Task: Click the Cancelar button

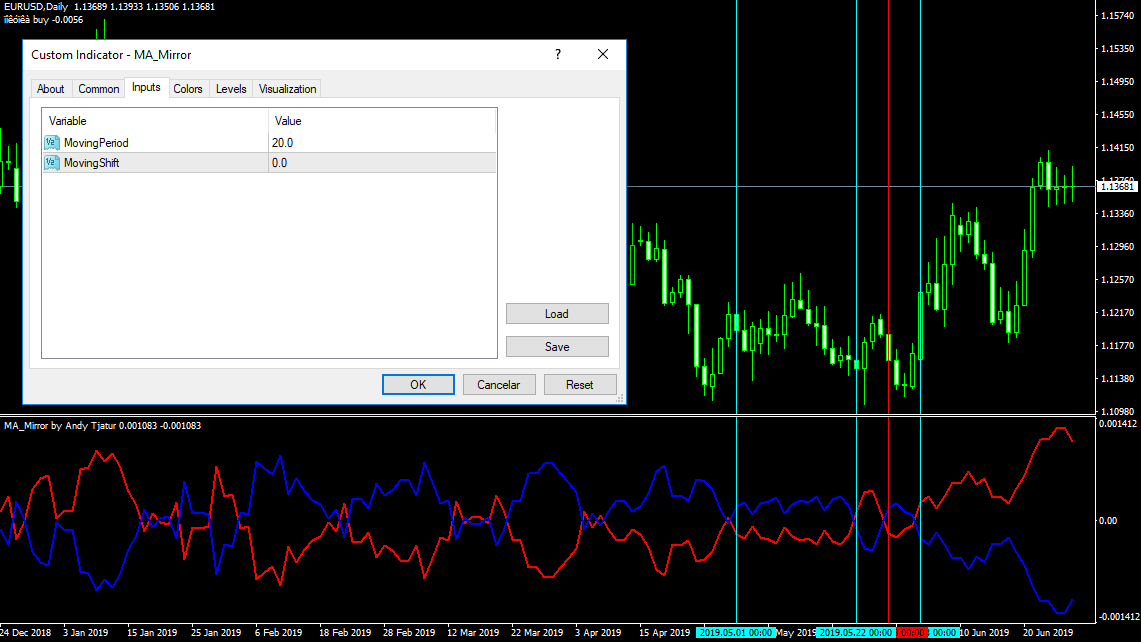Action: pyautogui.click(x=498, y=384)
